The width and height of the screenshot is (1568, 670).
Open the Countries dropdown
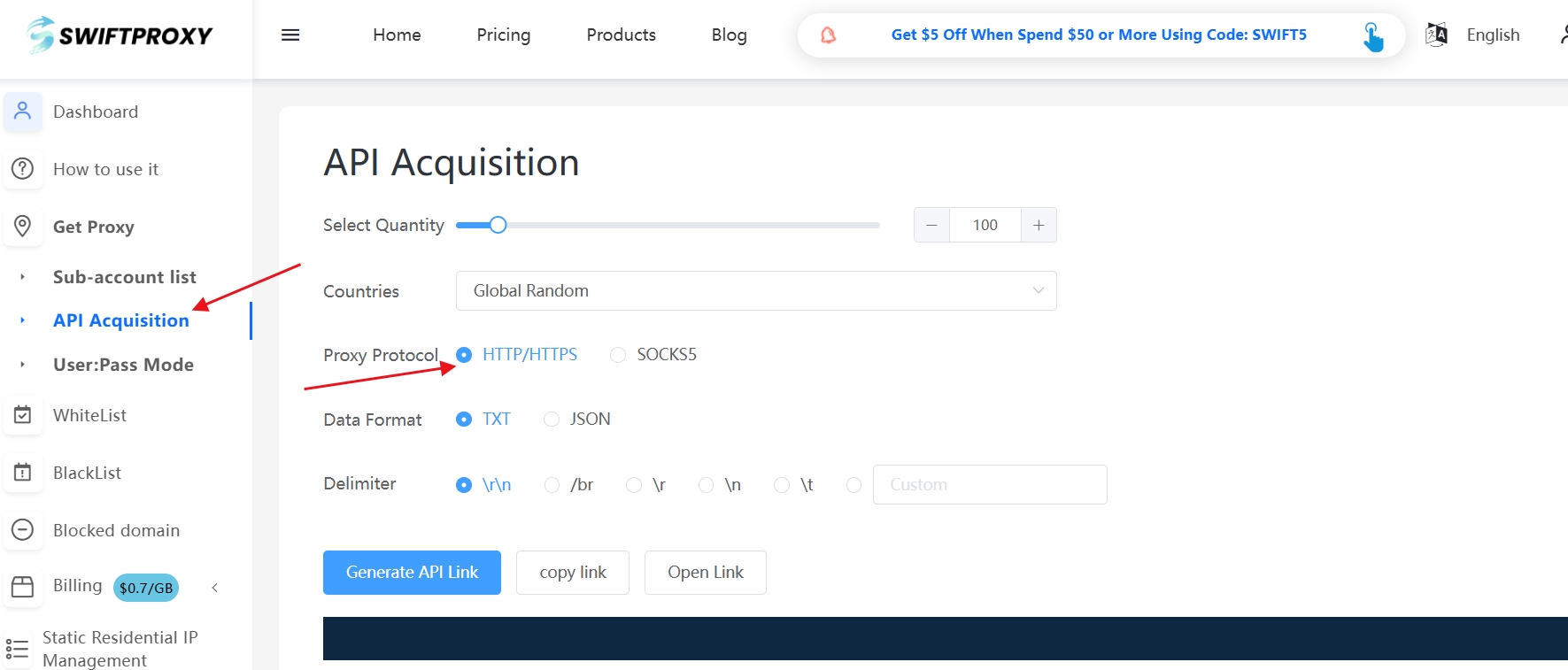click(755, 291)
